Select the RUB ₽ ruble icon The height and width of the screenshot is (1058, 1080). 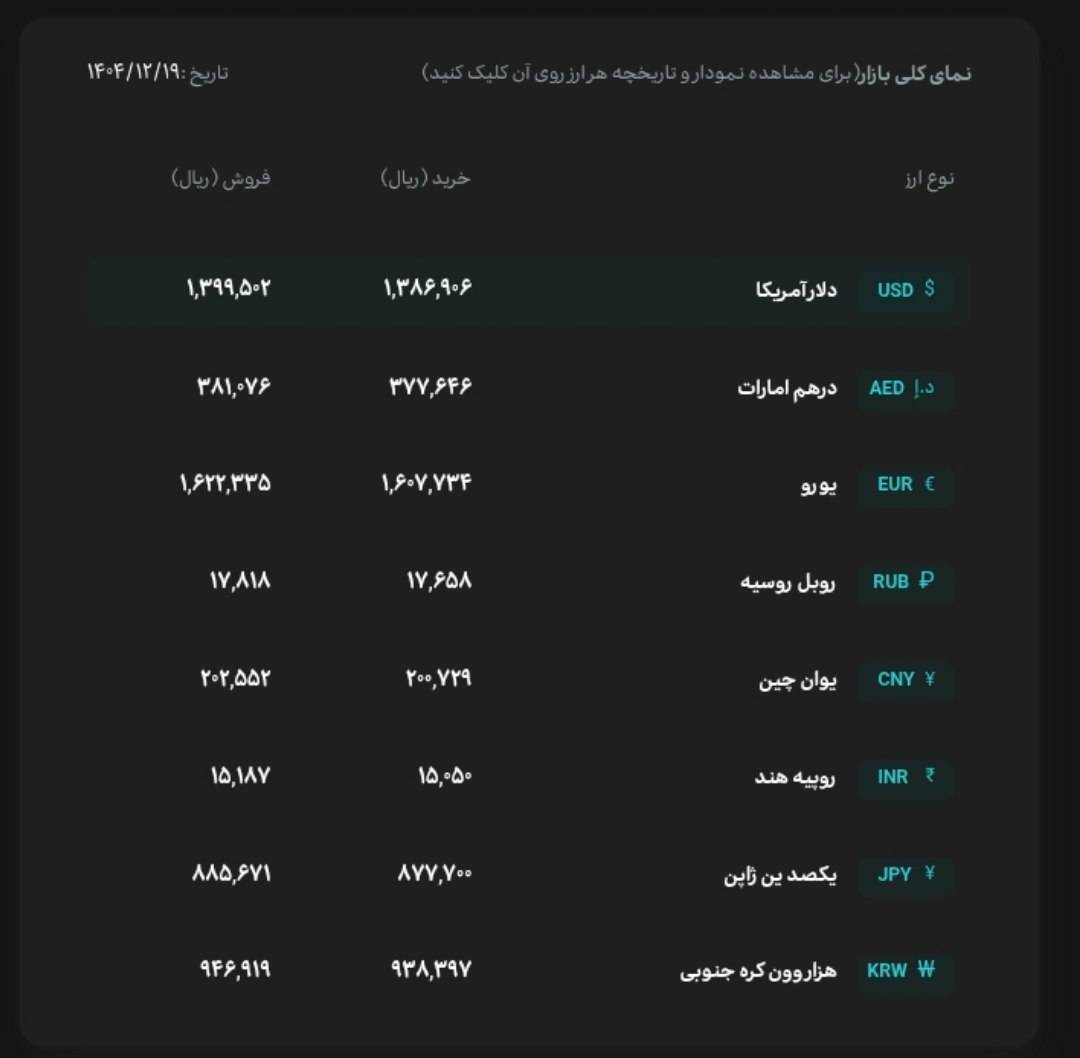point(905,581)
